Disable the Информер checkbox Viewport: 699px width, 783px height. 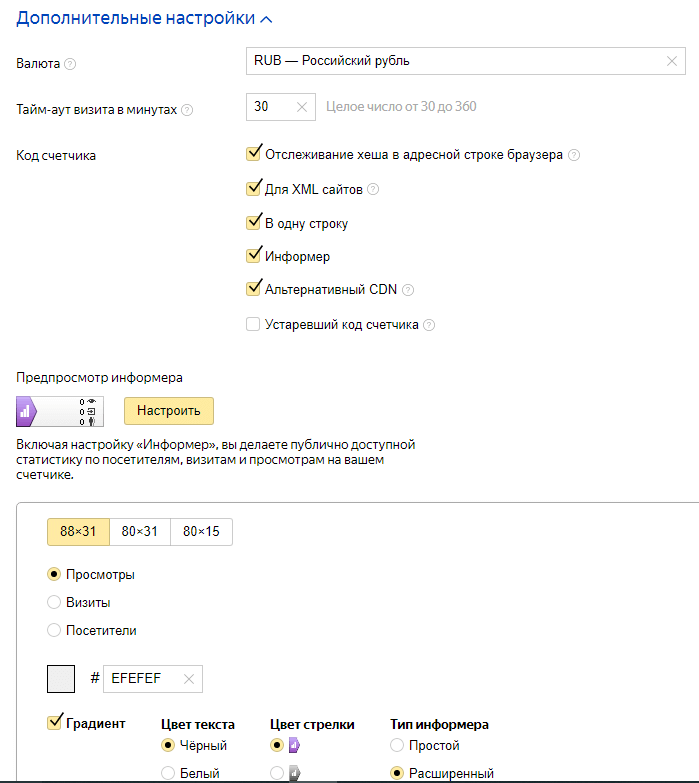click(254, 255)
